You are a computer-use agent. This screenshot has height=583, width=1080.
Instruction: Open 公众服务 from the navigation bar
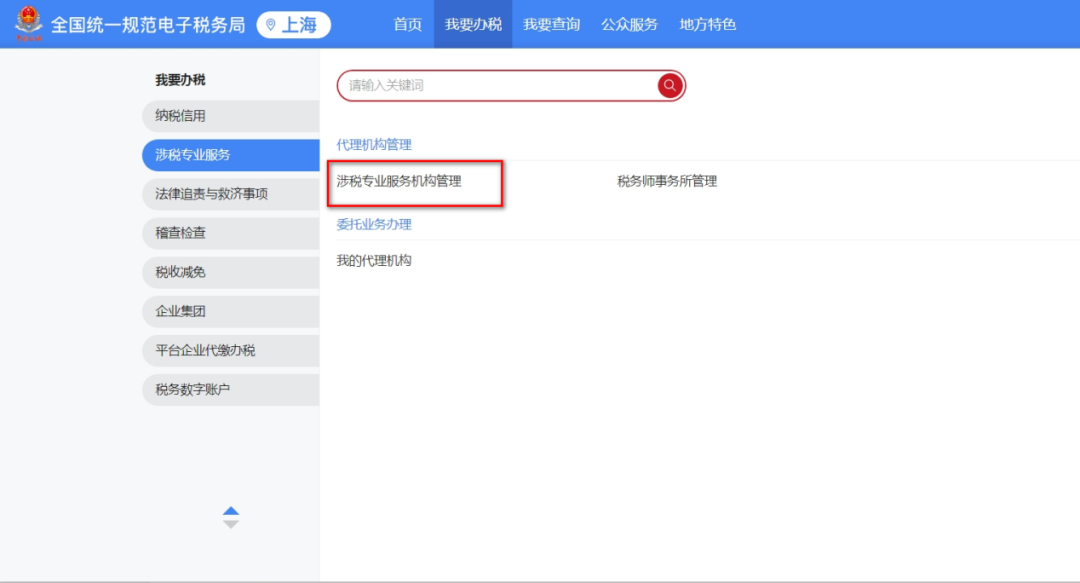pos(628,24)
